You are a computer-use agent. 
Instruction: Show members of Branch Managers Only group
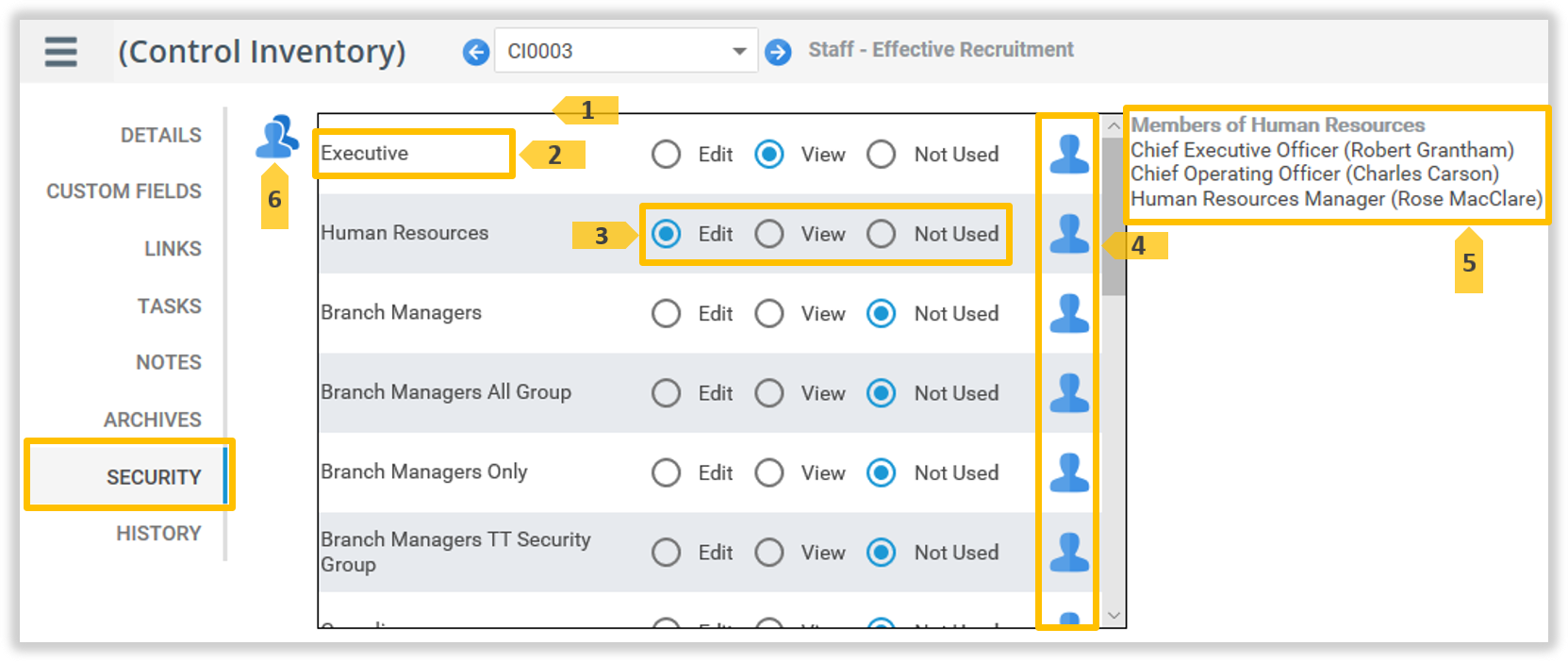[x=1069, y=472]
